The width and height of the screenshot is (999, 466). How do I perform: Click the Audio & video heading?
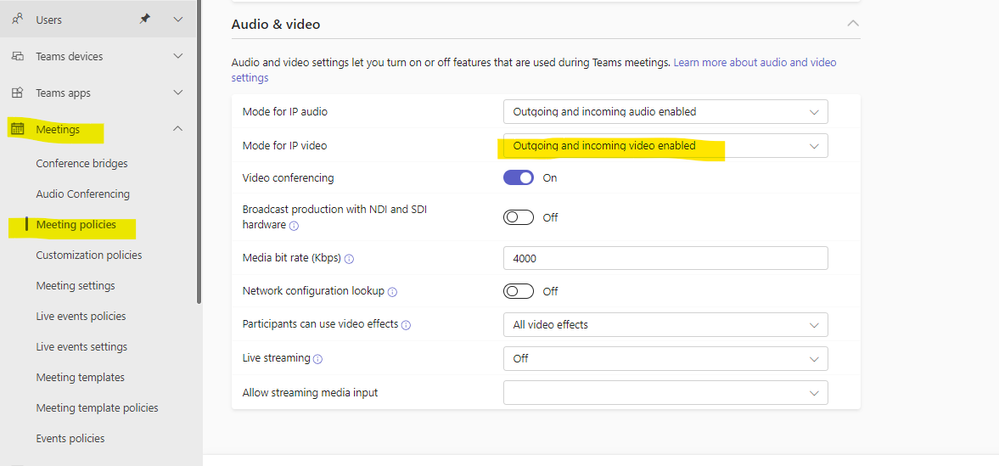(275, 24)
